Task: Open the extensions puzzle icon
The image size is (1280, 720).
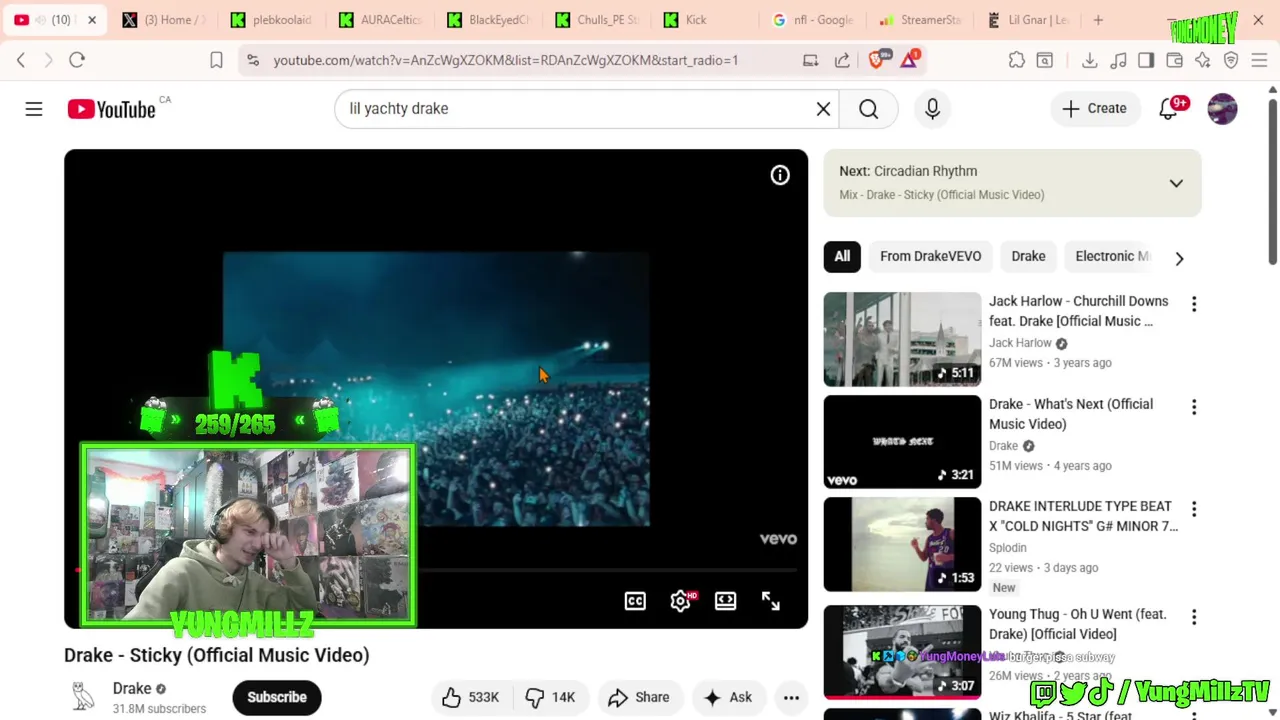Action: click(1016, 60)
